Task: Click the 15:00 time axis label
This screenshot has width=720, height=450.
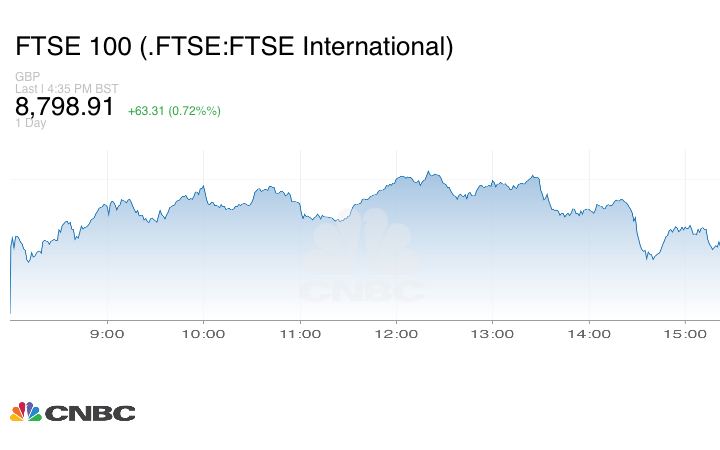Action: tap(685, 334)
